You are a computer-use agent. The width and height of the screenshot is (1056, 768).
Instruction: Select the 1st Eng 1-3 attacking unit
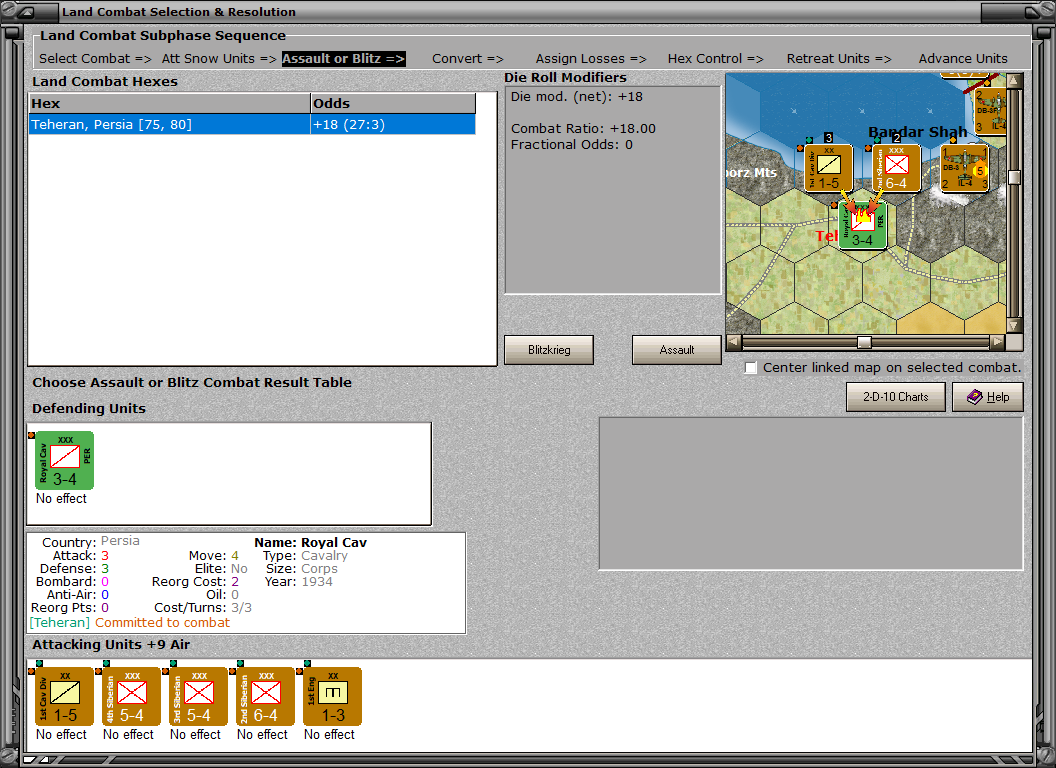click(x=332, y=697)
